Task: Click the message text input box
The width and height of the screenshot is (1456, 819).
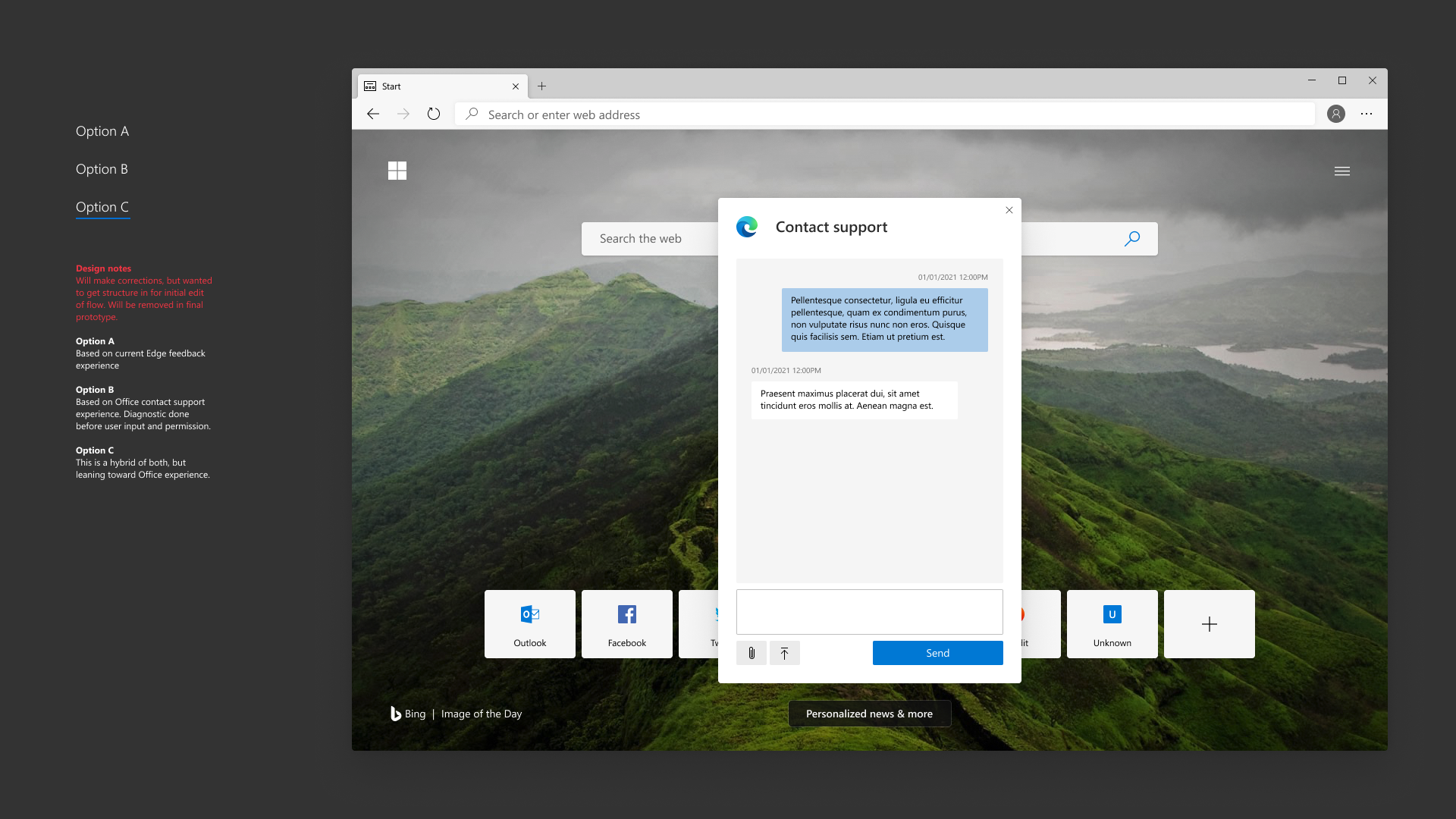Action: pyautogui.click(x=870, y=612)
